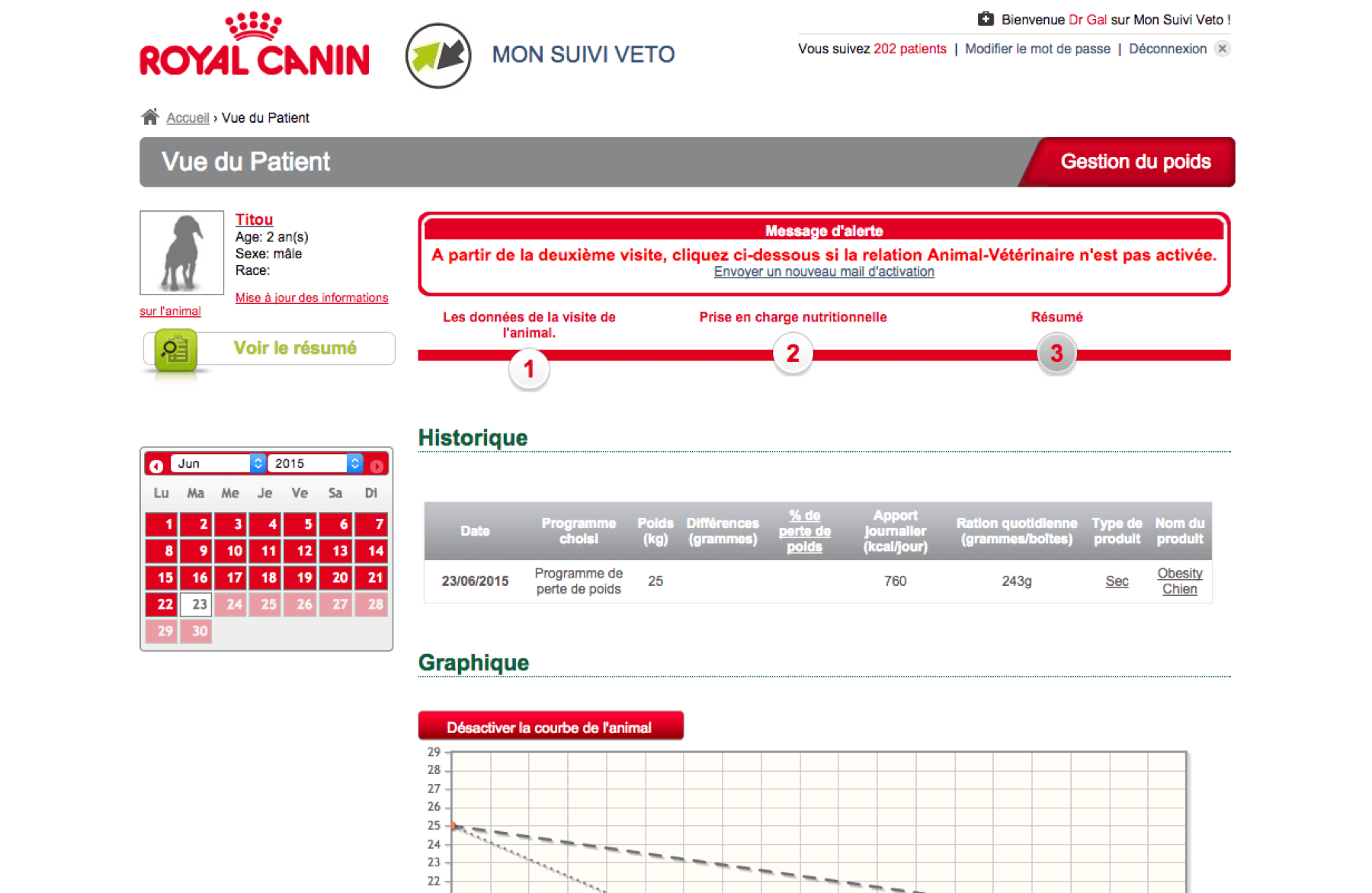Open the 202 patients link
This screenshot has width=1372, height=893.
point(910,49)
